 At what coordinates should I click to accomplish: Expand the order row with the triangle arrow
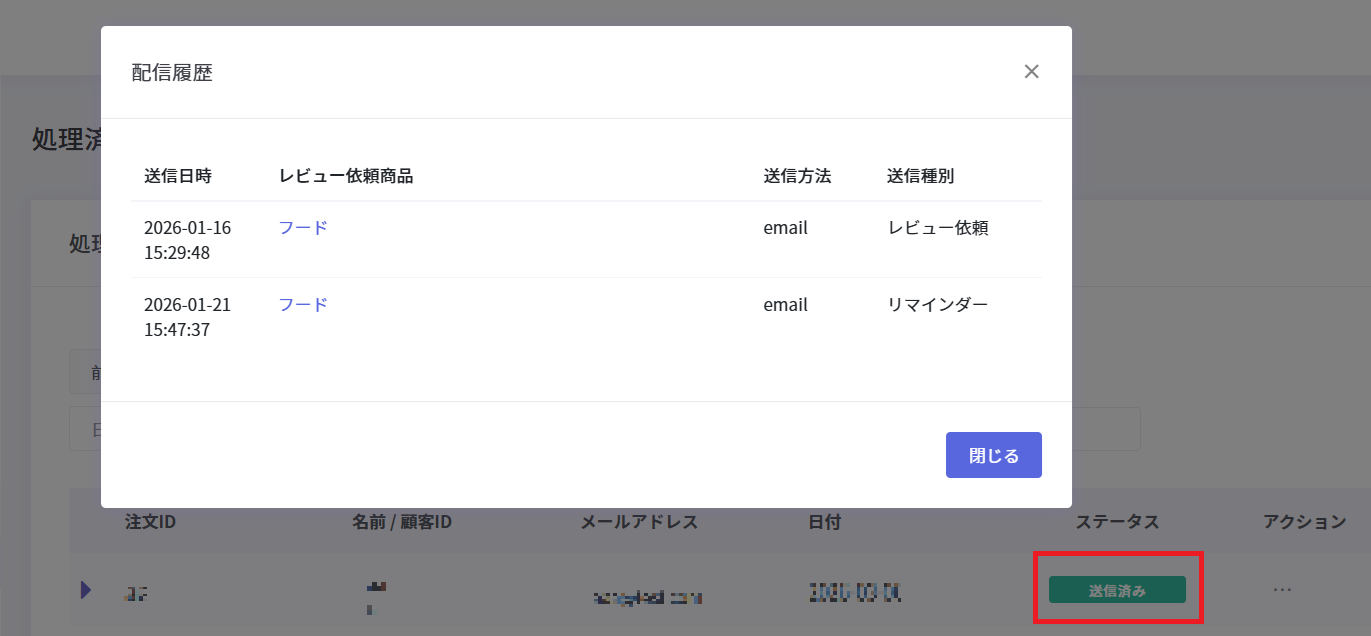(86, 590)
